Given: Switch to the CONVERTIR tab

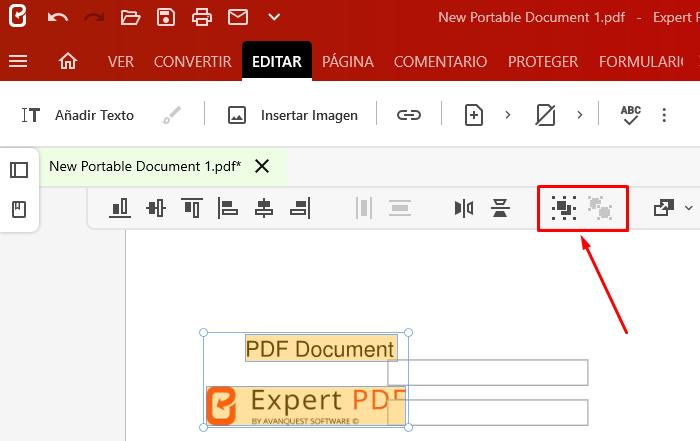Looking at the screenshot, I should 193,62.
